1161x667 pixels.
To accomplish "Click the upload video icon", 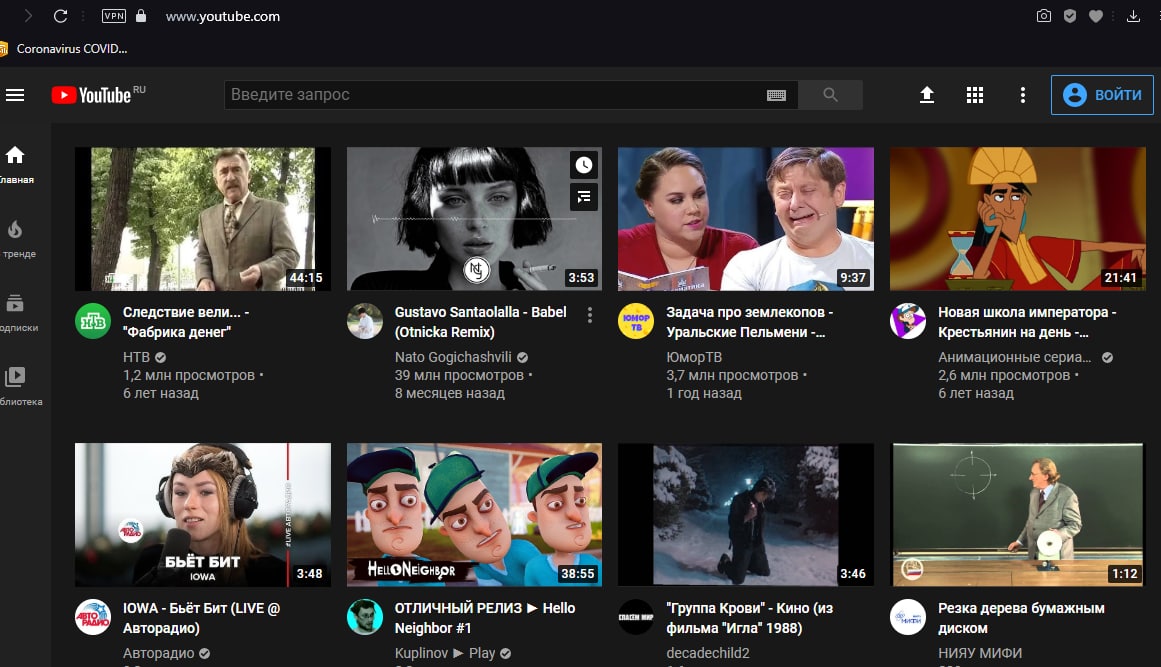I will coord(926,95).
